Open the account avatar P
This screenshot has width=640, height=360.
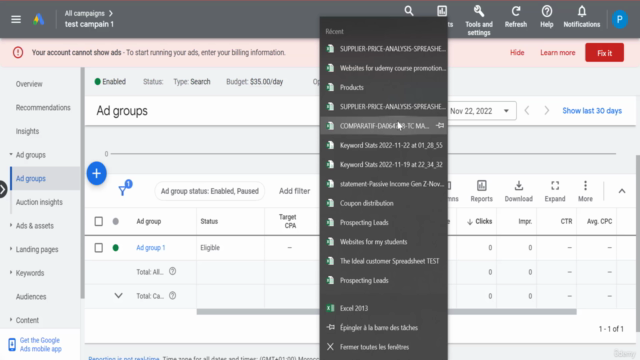[620, 19]
